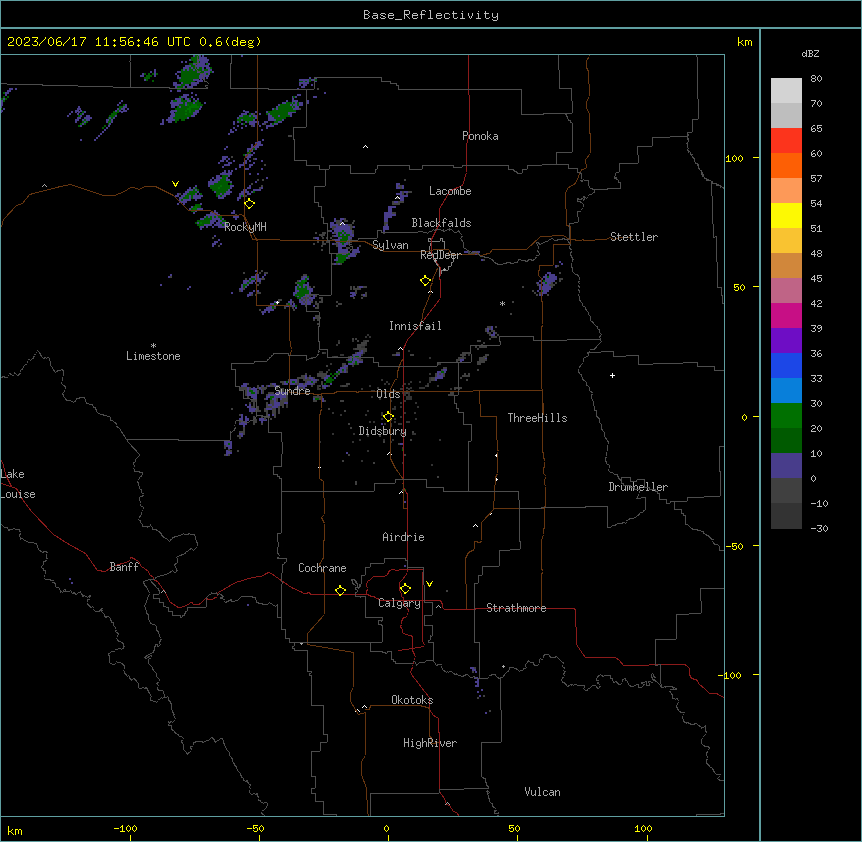
Task: Click the Innisfail label
Action: [415, 326]
